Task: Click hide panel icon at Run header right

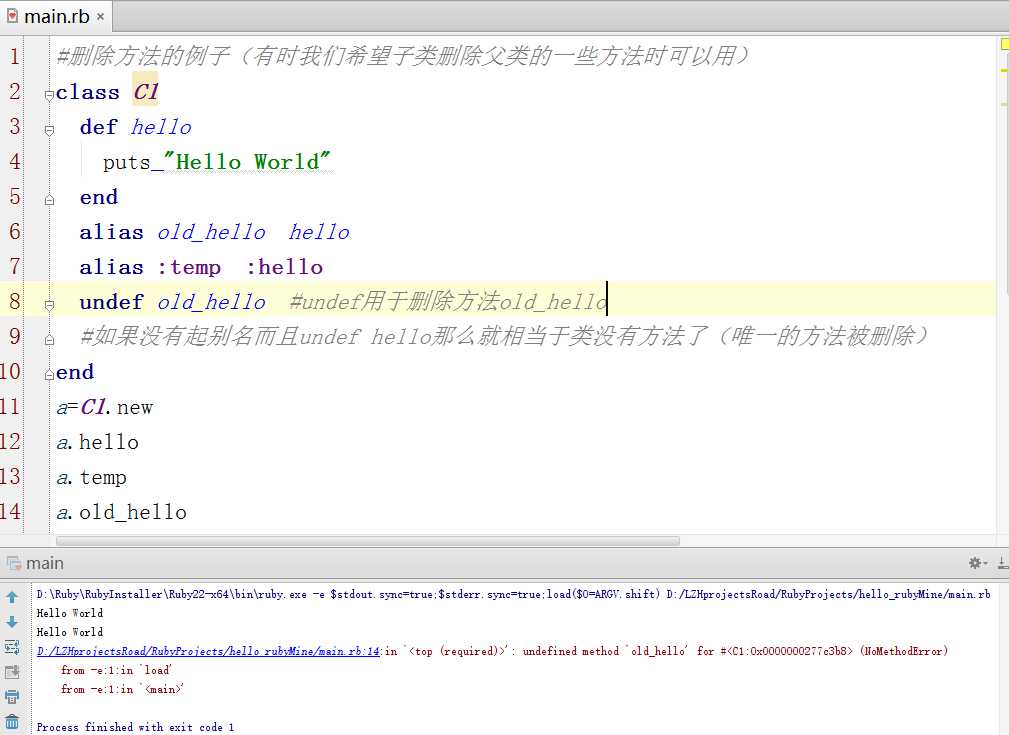Action: (1003, 563)
